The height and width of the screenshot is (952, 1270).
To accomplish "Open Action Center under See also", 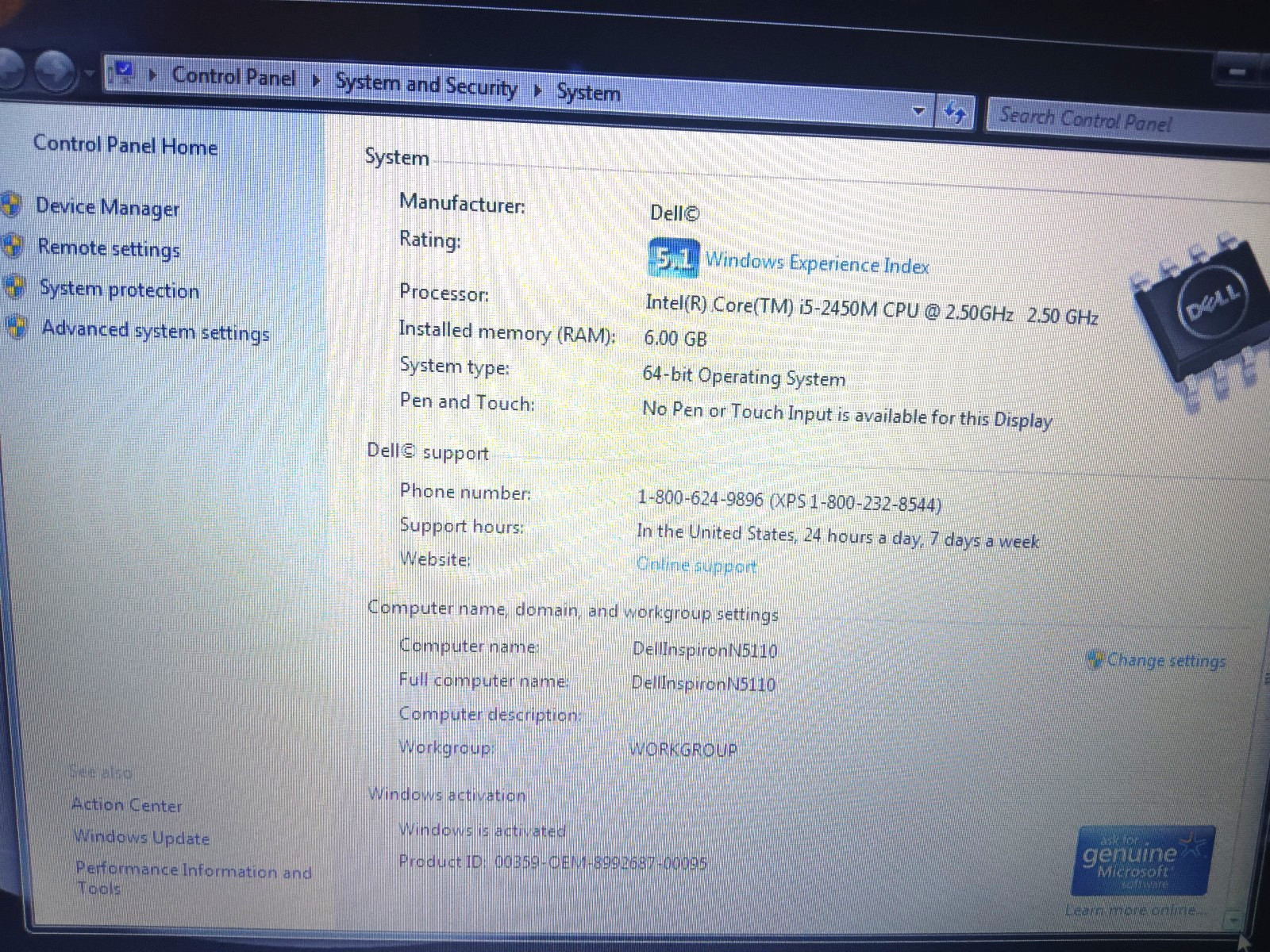I will (126, 805).
